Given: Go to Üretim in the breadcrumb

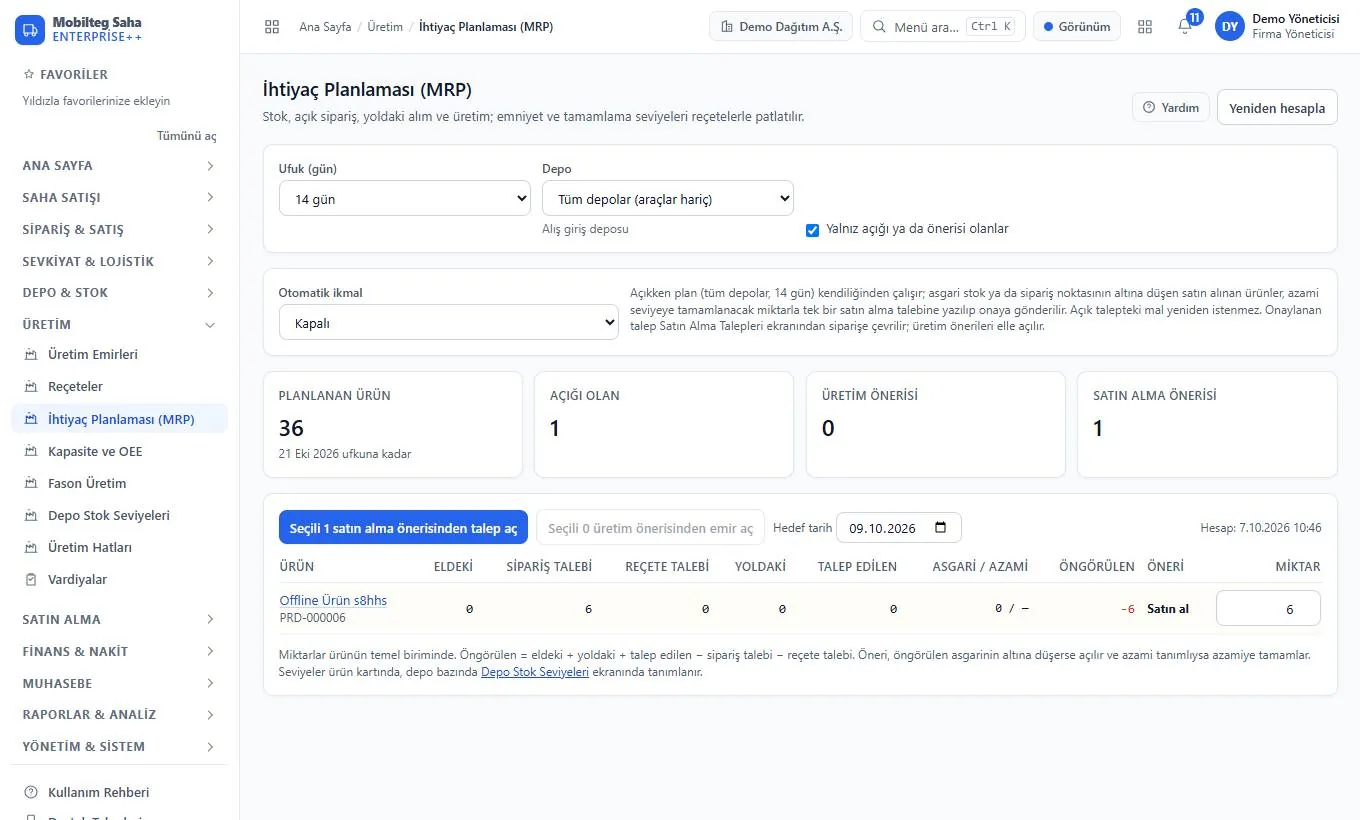Looking at the screenshot, I should [385, 27].
